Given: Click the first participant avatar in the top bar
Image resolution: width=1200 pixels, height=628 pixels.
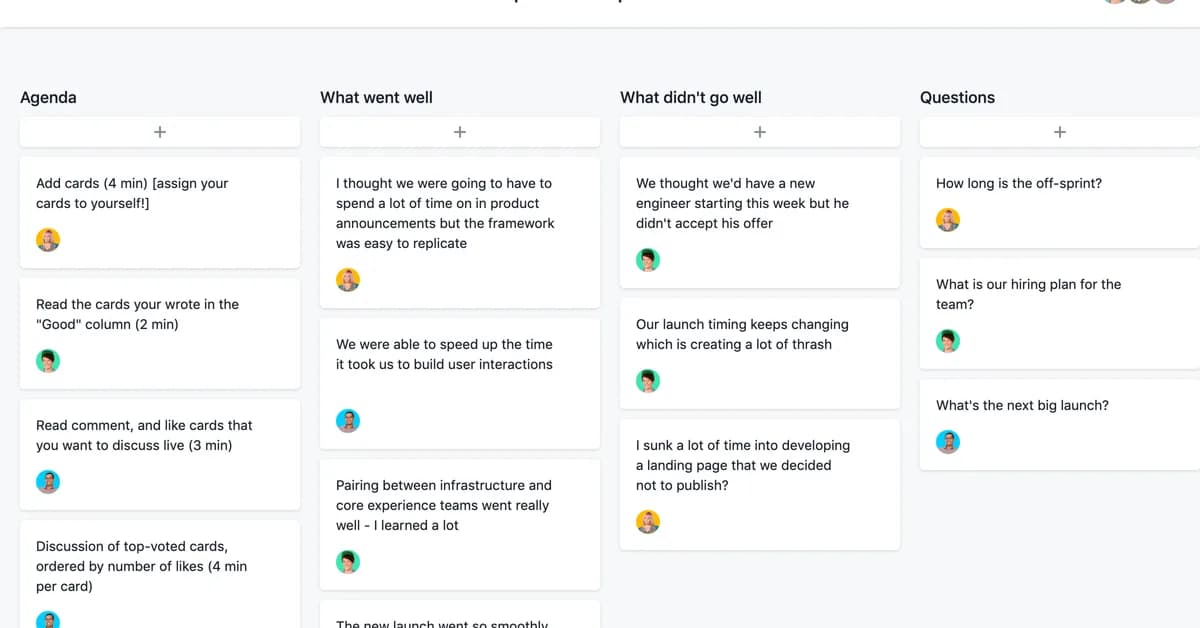Looking at the screenshot, I should pos(1114,2).
